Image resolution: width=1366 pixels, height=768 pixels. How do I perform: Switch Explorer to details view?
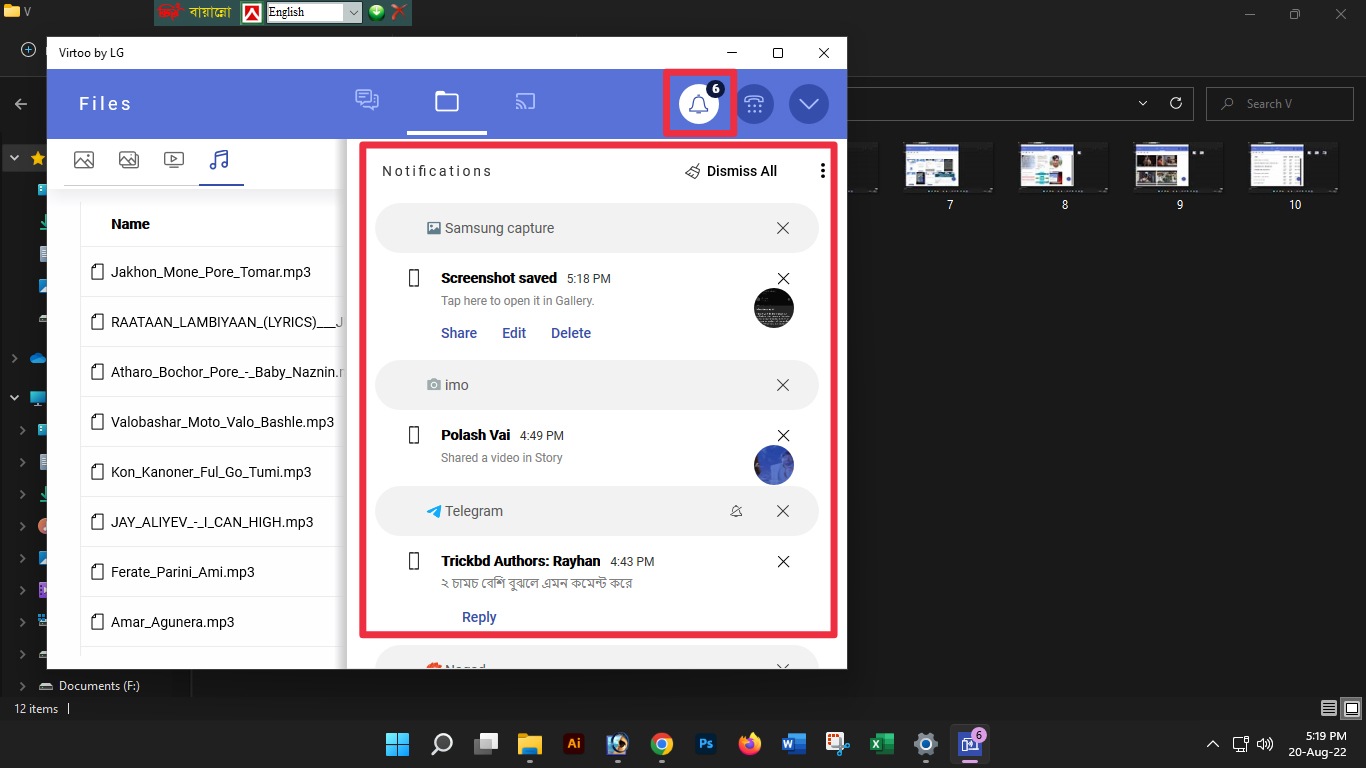[x=1329, y=708]
